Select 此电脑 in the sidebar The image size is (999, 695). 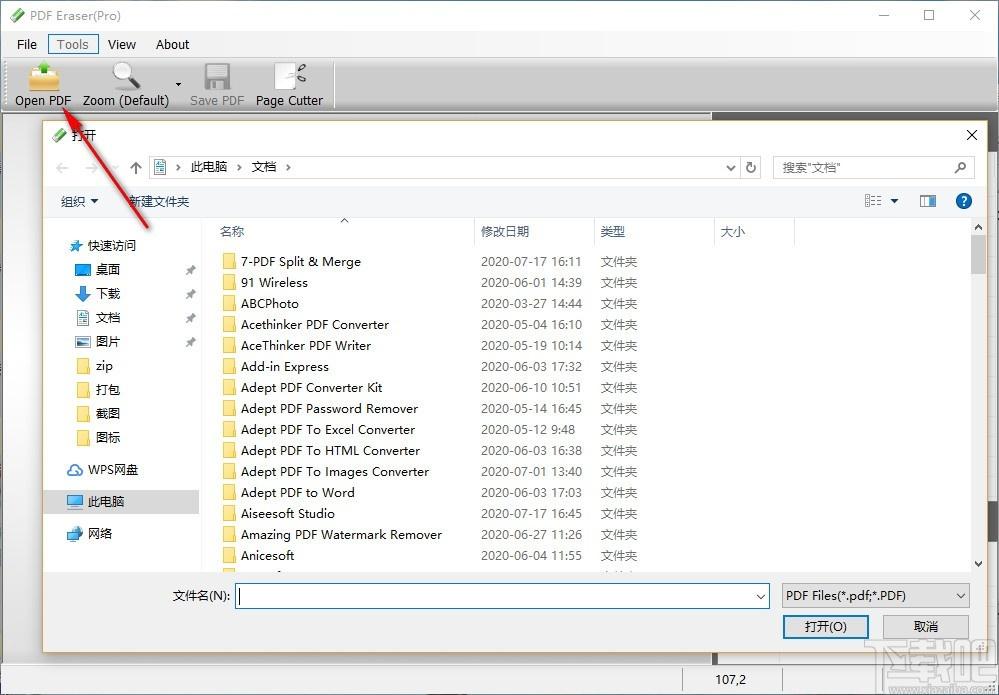click(x=121, y=502)
